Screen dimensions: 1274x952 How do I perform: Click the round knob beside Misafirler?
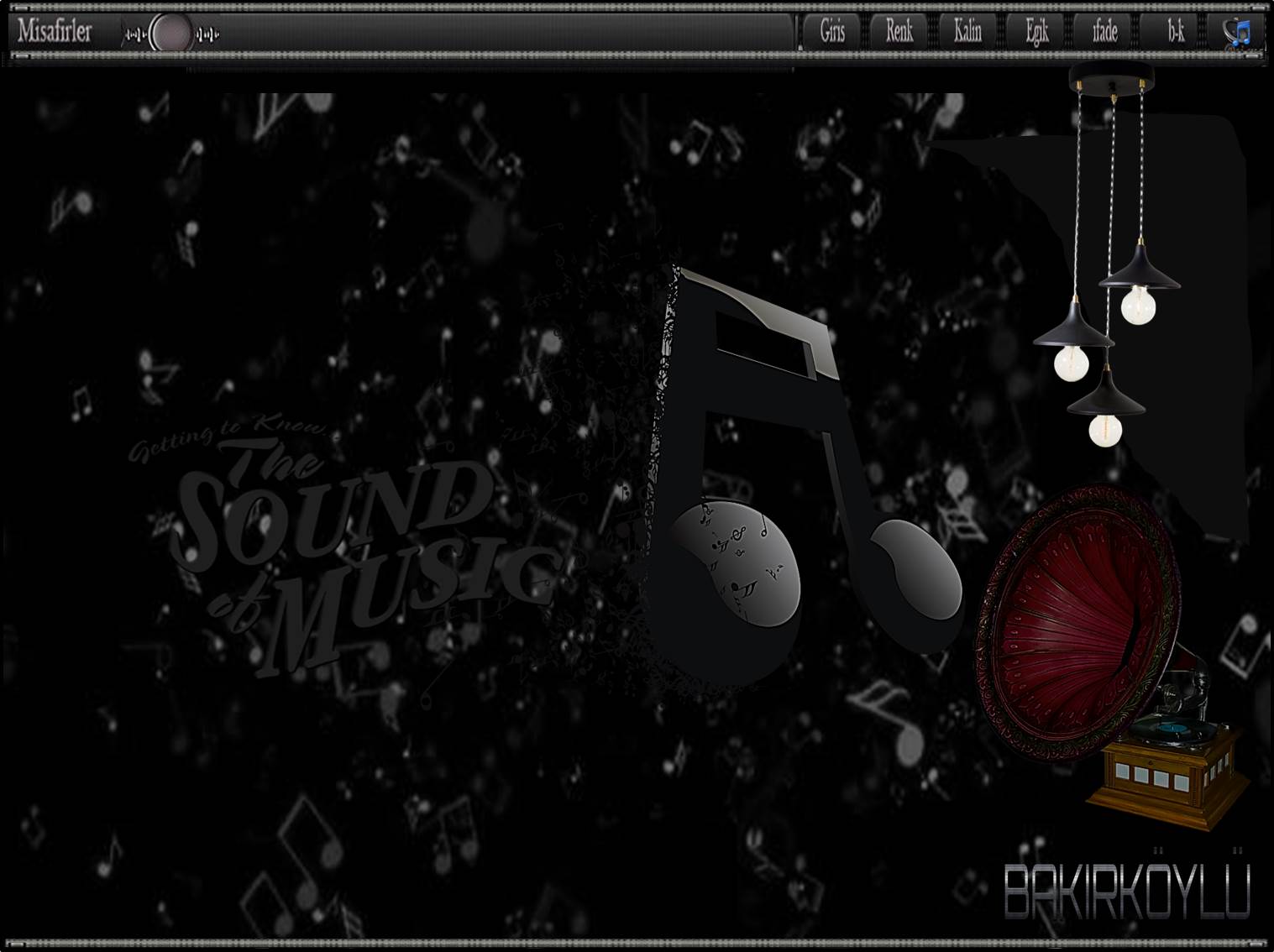(172, 34)
